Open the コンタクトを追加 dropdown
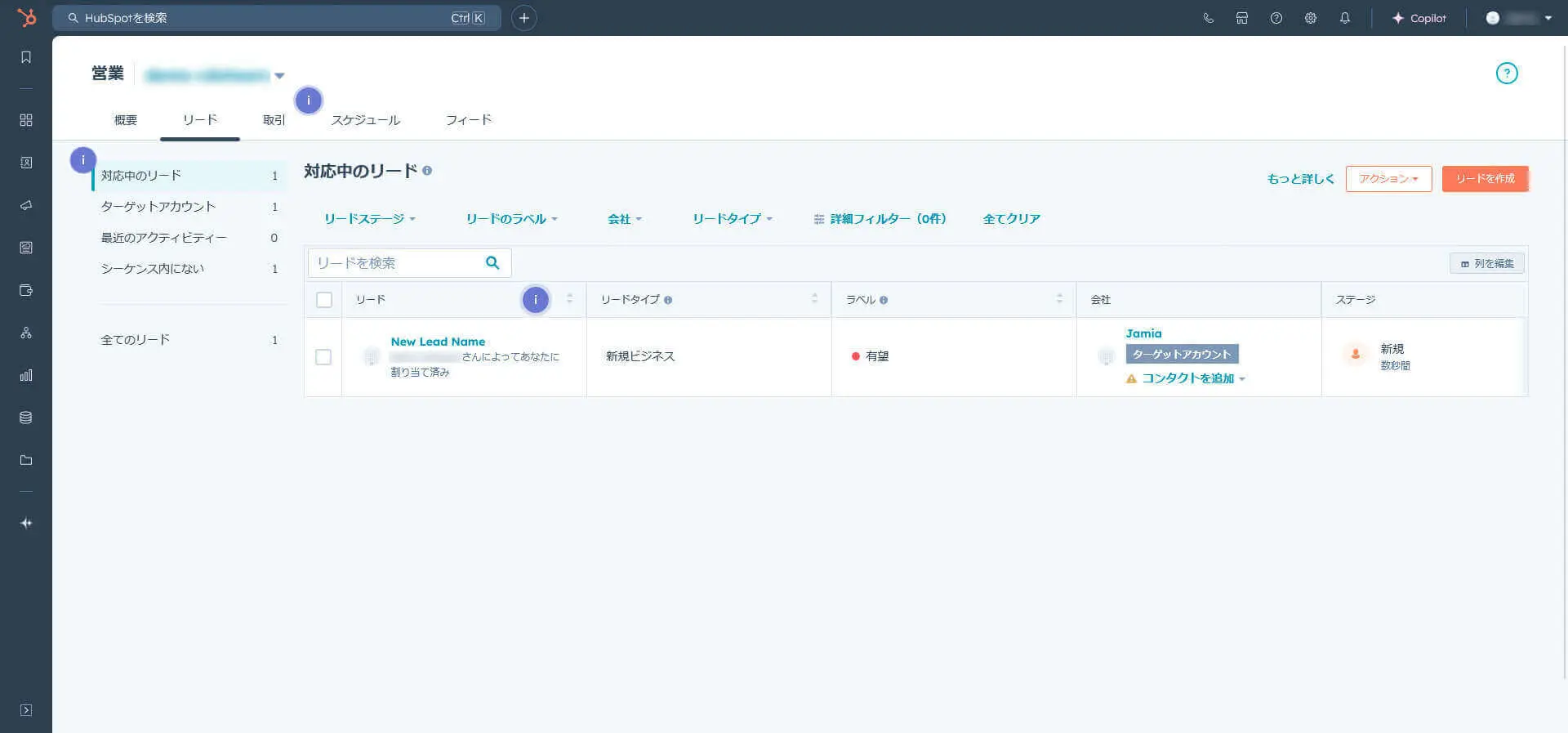 point(1194,378)
